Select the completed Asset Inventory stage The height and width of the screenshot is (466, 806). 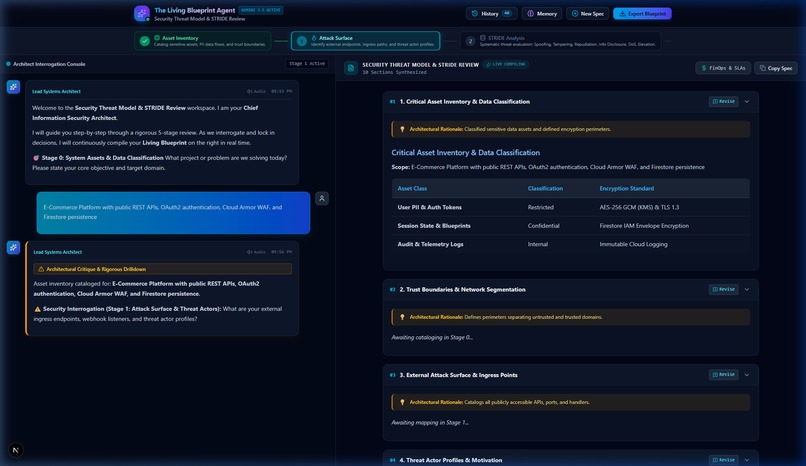[x=203, y=41]
